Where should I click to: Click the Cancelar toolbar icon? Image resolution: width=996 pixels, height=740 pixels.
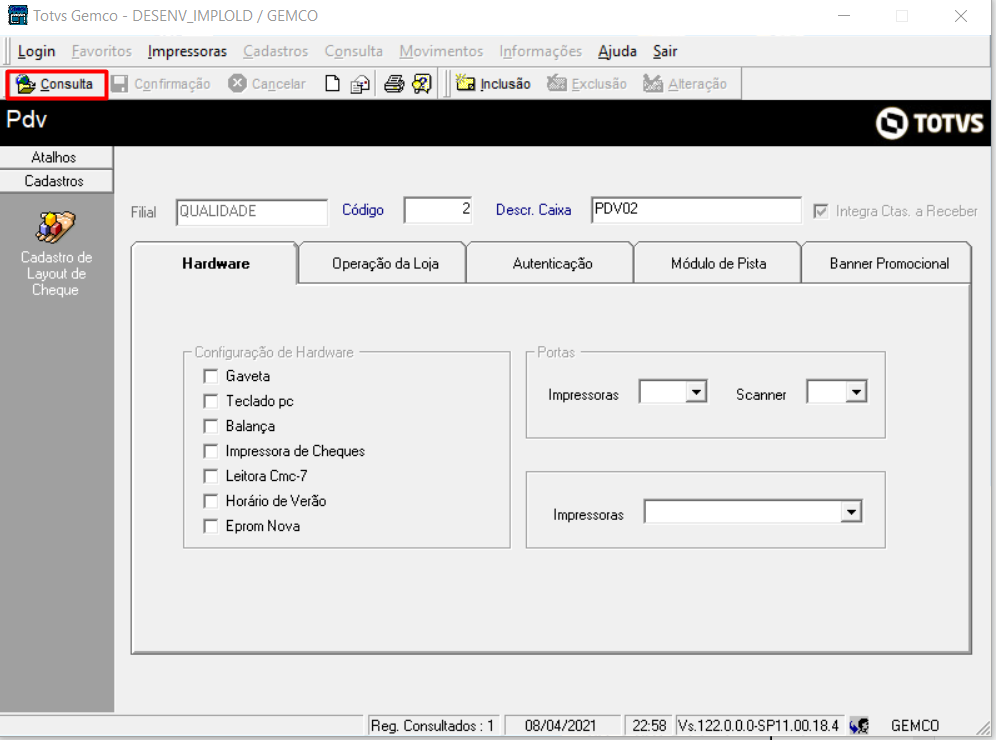[237, 83]
